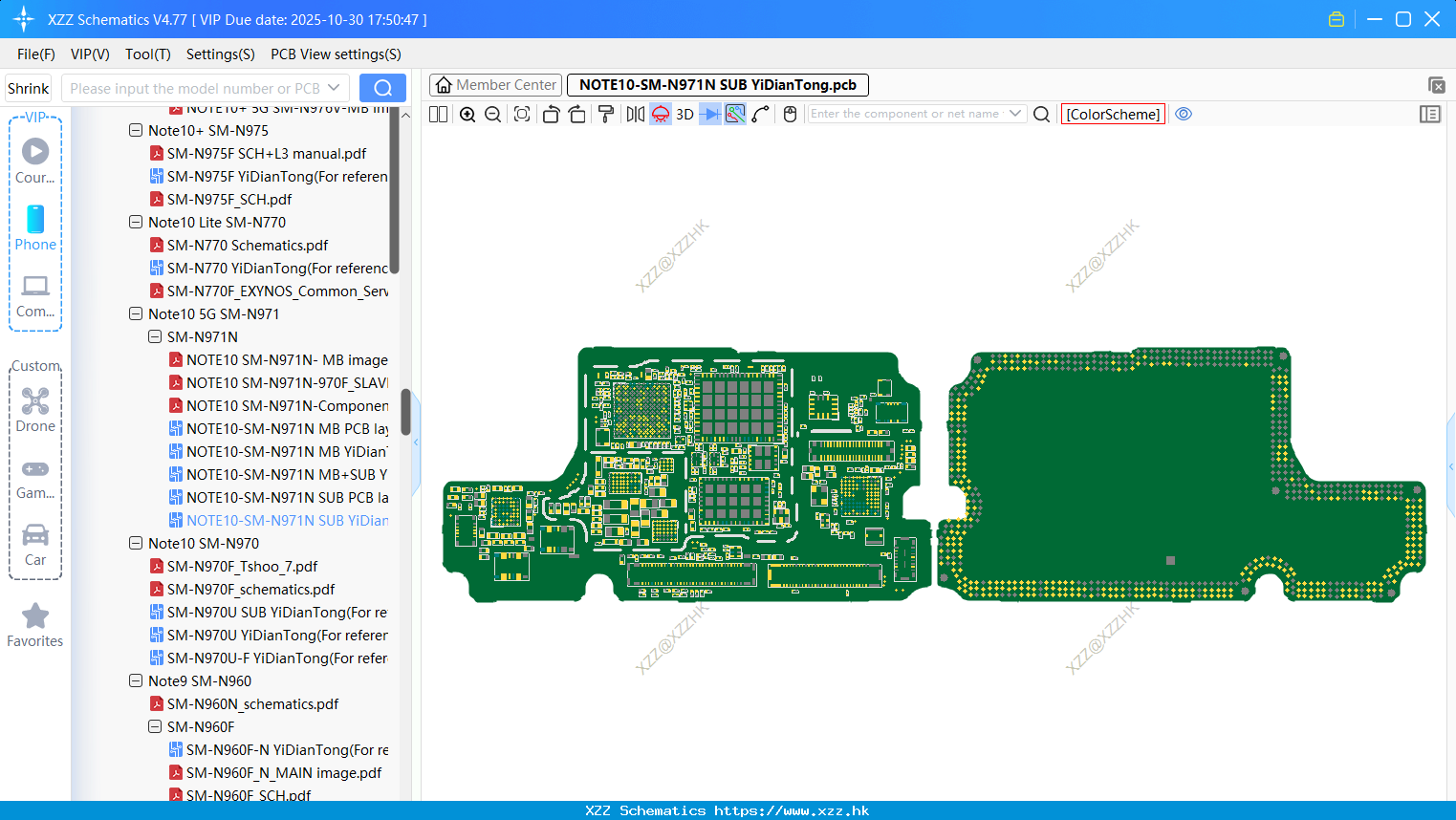Viewport: 1456px width, 820px height.
Task: Click the www.xzz.hk link in status bar
Action: click(x=792, y=810)
